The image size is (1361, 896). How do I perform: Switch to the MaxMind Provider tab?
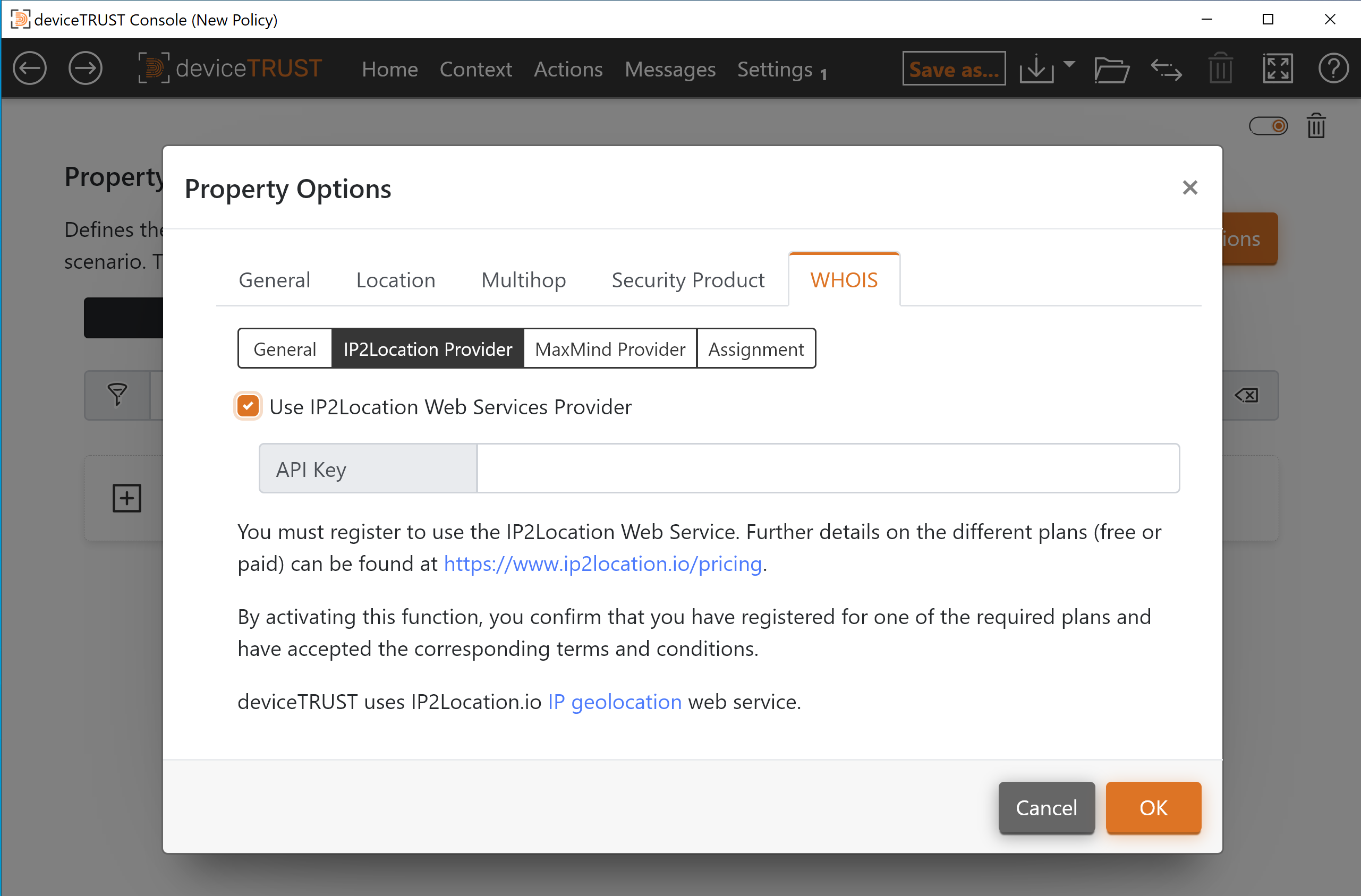tap(610, 348)
